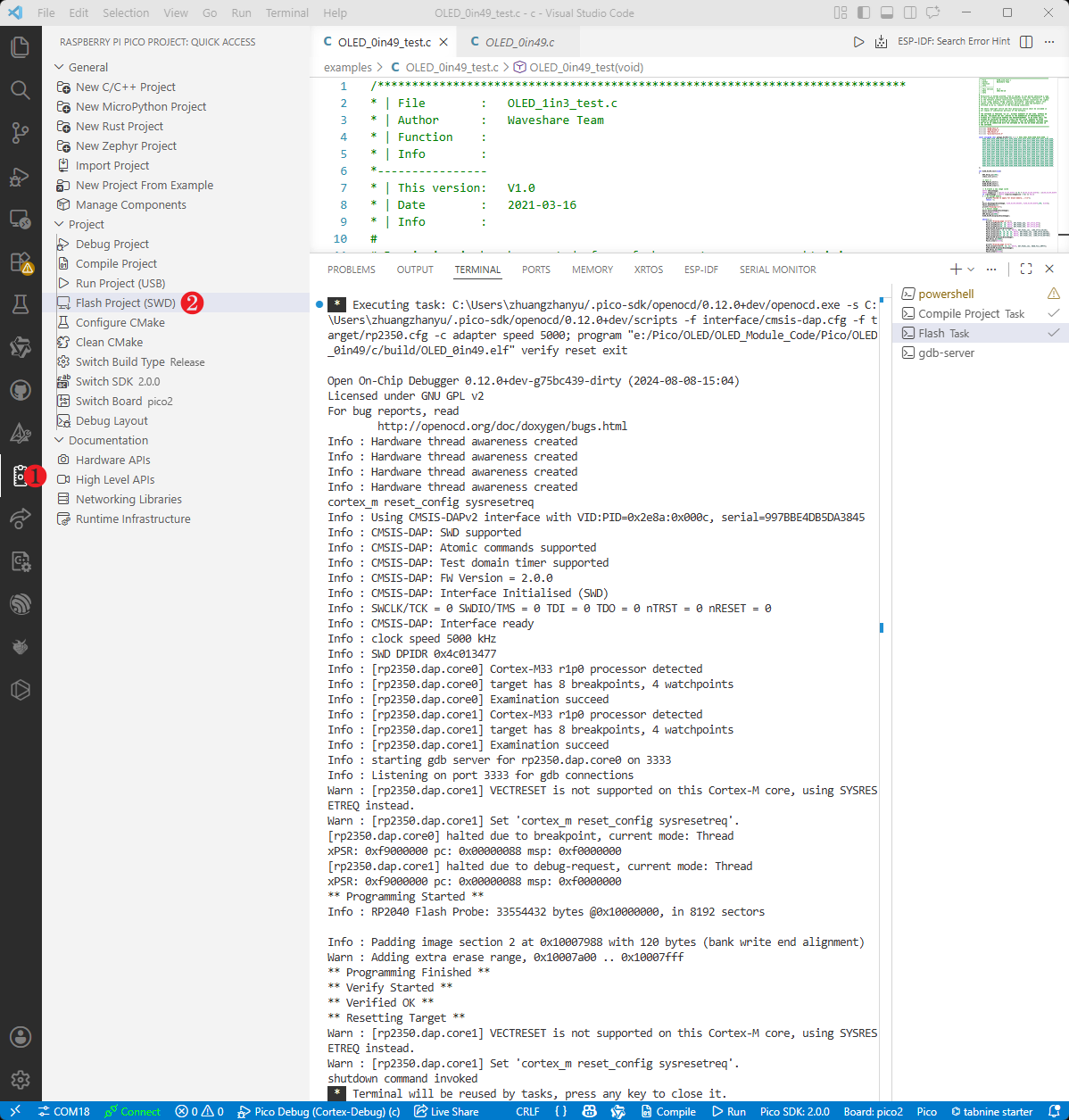The width and height of the screenshot is (1069, 1120).
Task: Open the Remote Explorer view
Action: click(x=21, y=219)
